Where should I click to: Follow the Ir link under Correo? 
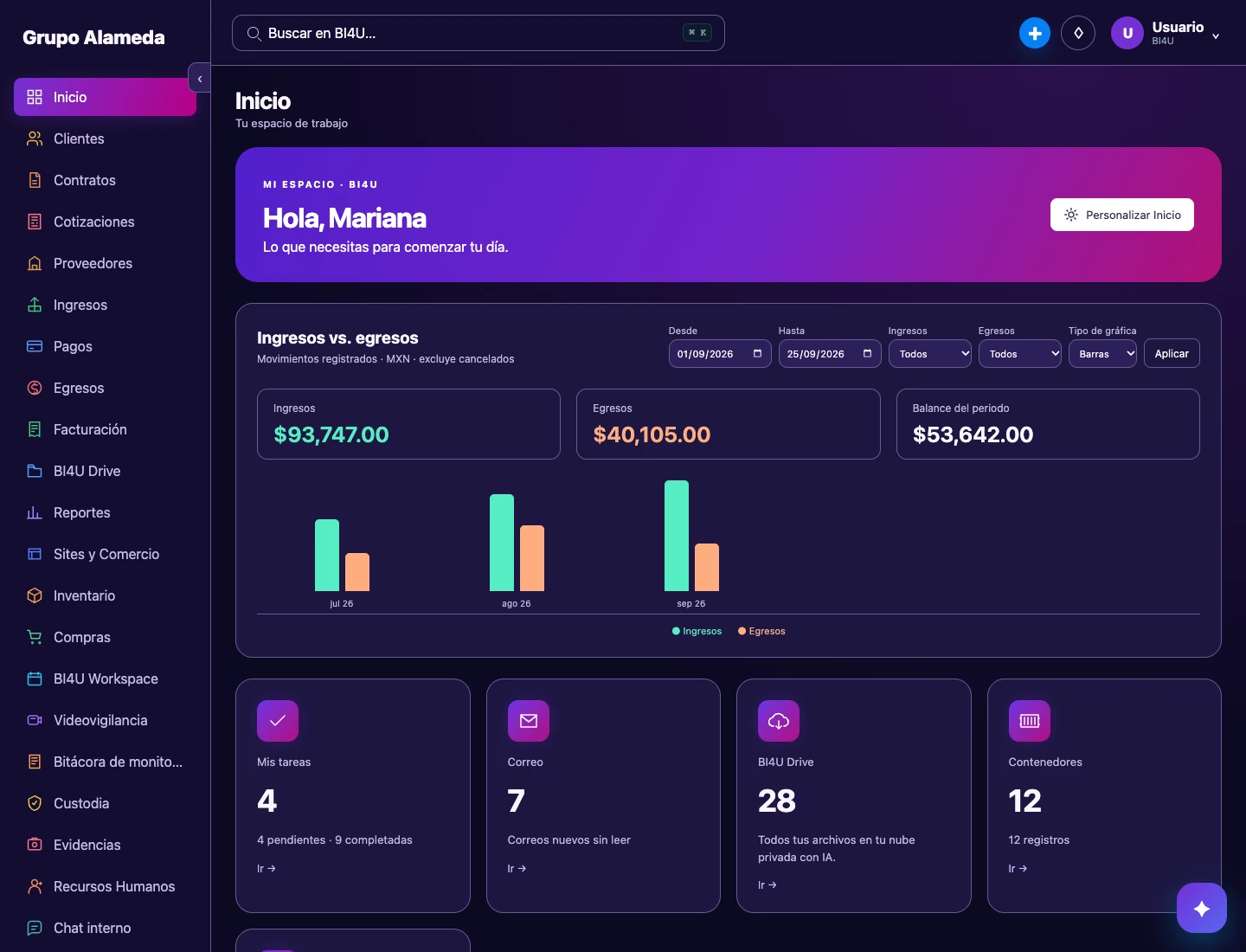[x=517, y=868]
